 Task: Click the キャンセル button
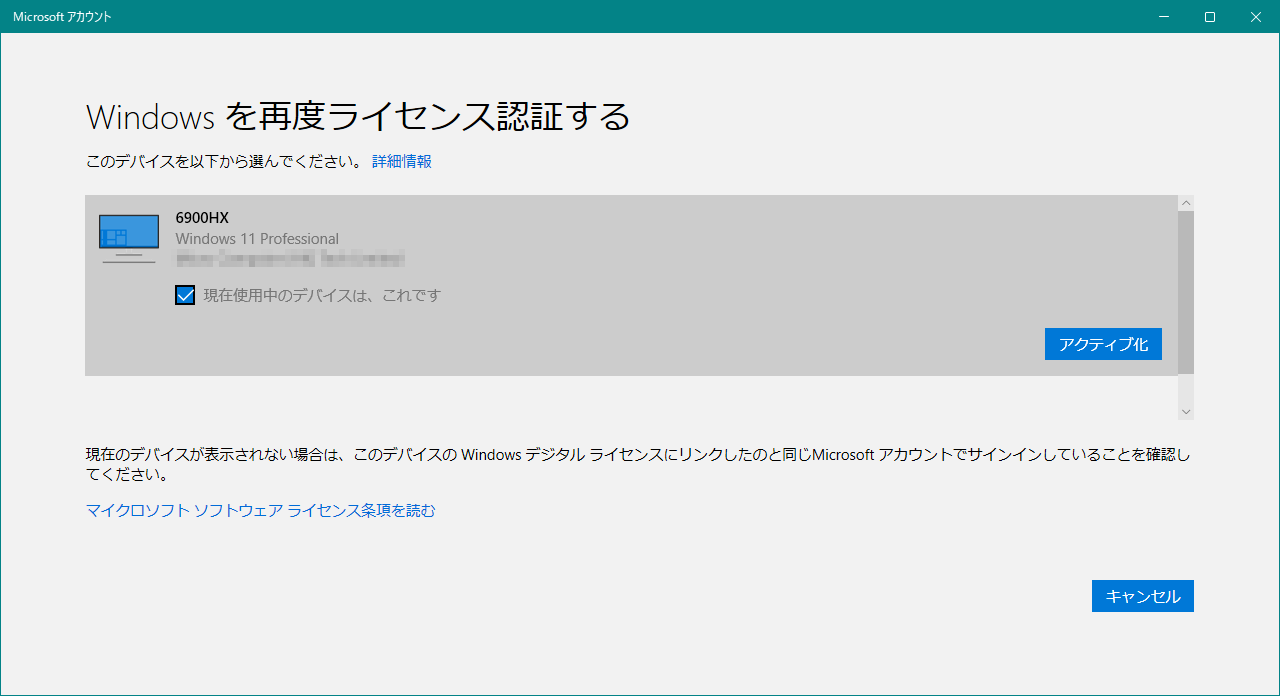point(1143,596)
